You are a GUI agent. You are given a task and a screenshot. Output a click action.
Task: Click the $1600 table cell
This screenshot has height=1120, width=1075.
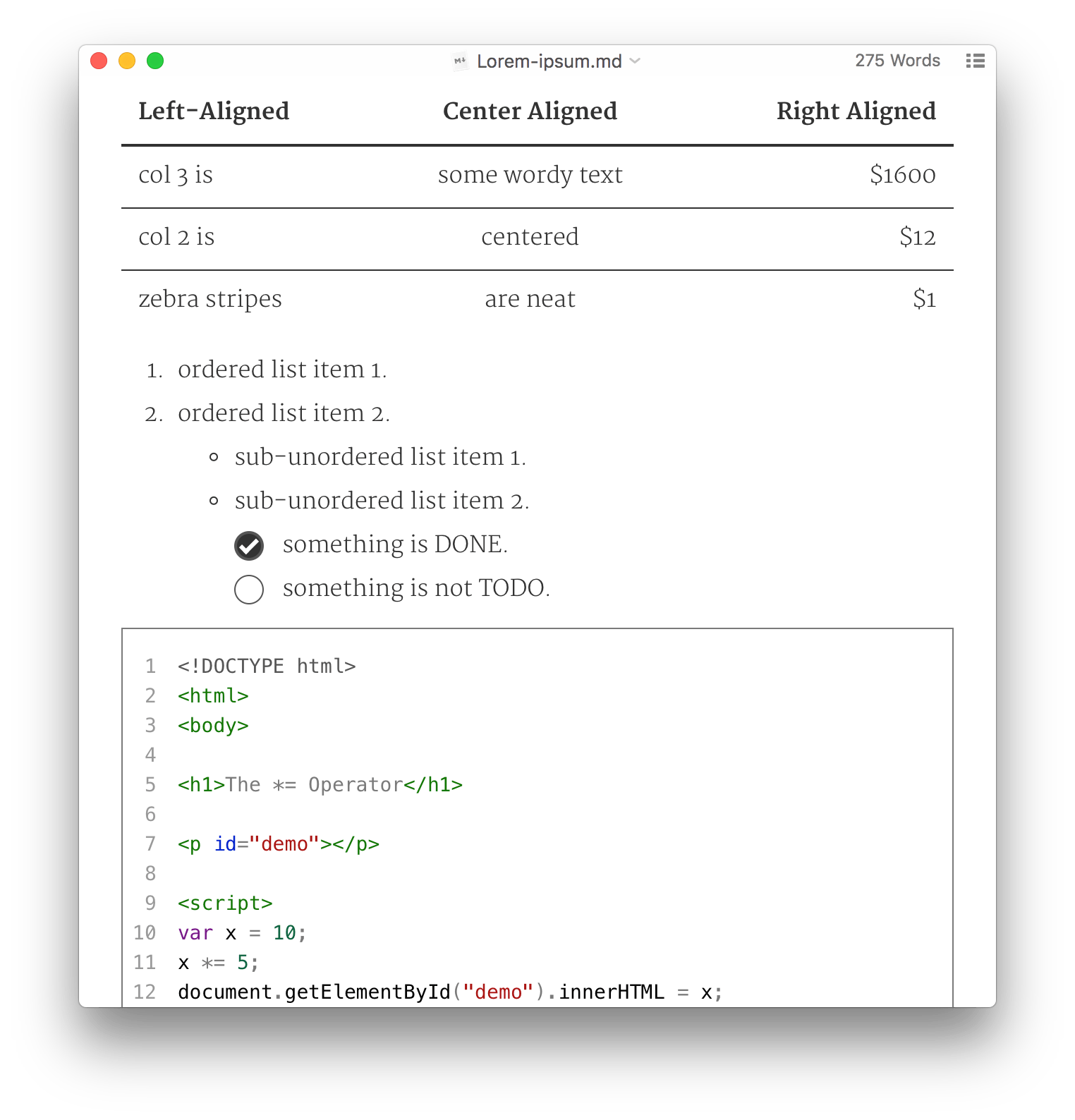903,174
